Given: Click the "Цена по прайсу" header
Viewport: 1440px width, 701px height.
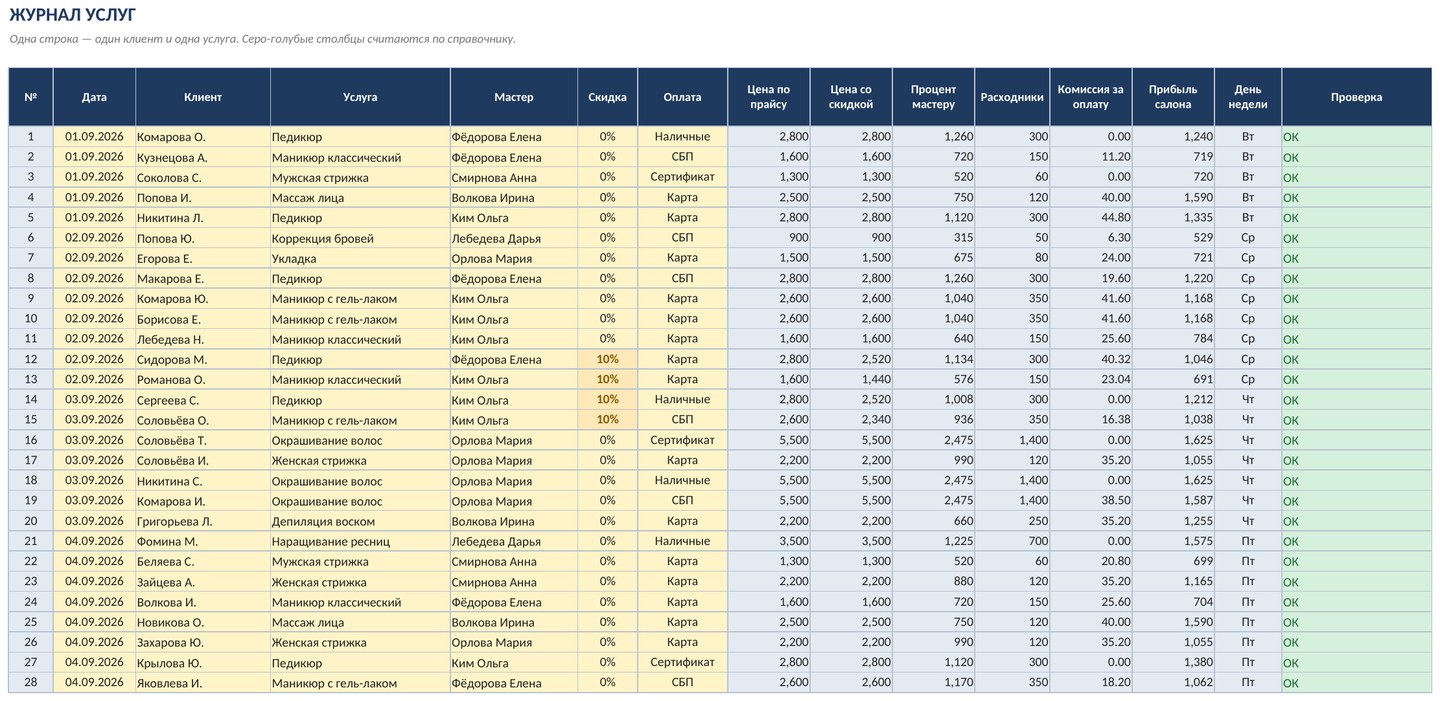Looking at the screenshot, I should tap(768, 97).
